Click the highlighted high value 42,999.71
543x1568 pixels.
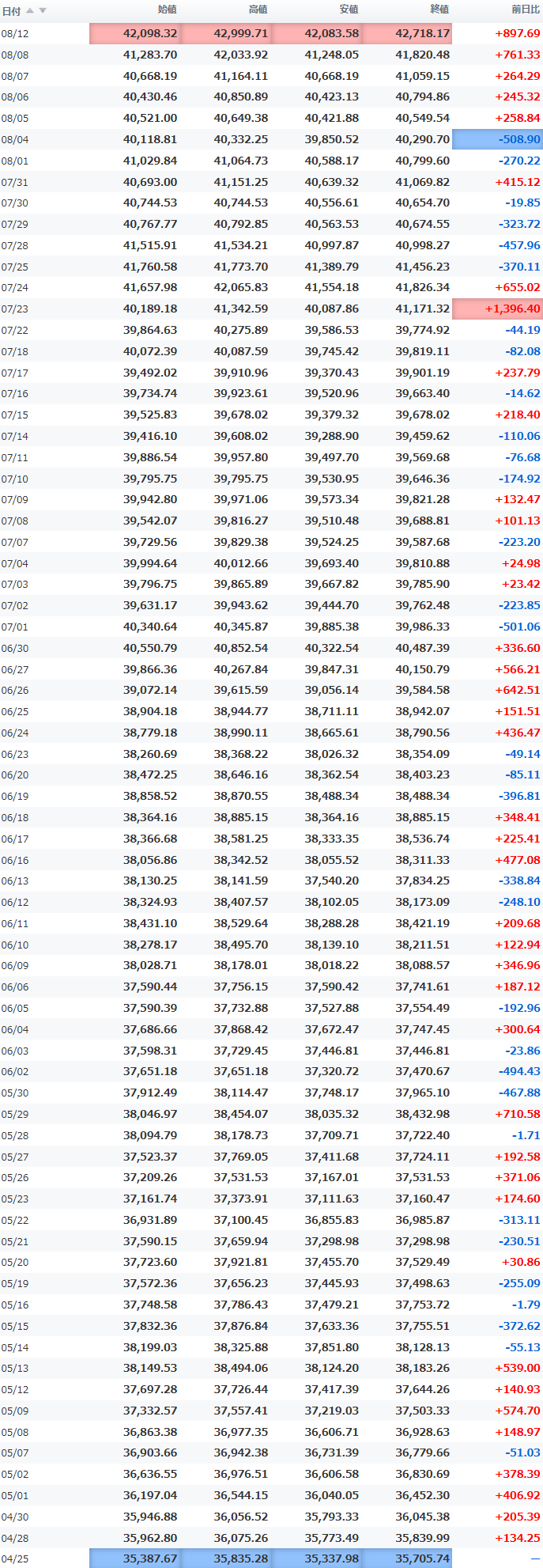(x=225, y=34)
